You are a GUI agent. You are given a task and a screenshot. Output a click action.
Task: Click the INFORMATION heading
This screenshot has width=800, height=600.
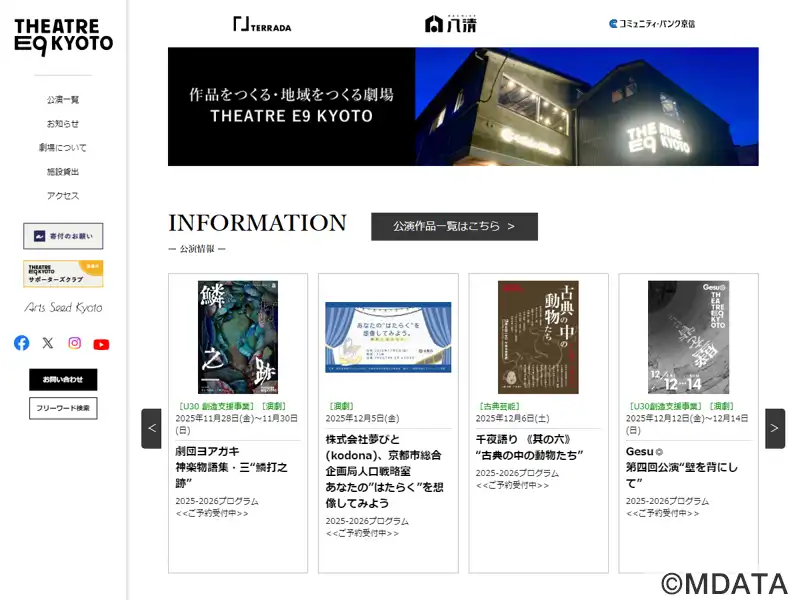[x=258, y=223]
